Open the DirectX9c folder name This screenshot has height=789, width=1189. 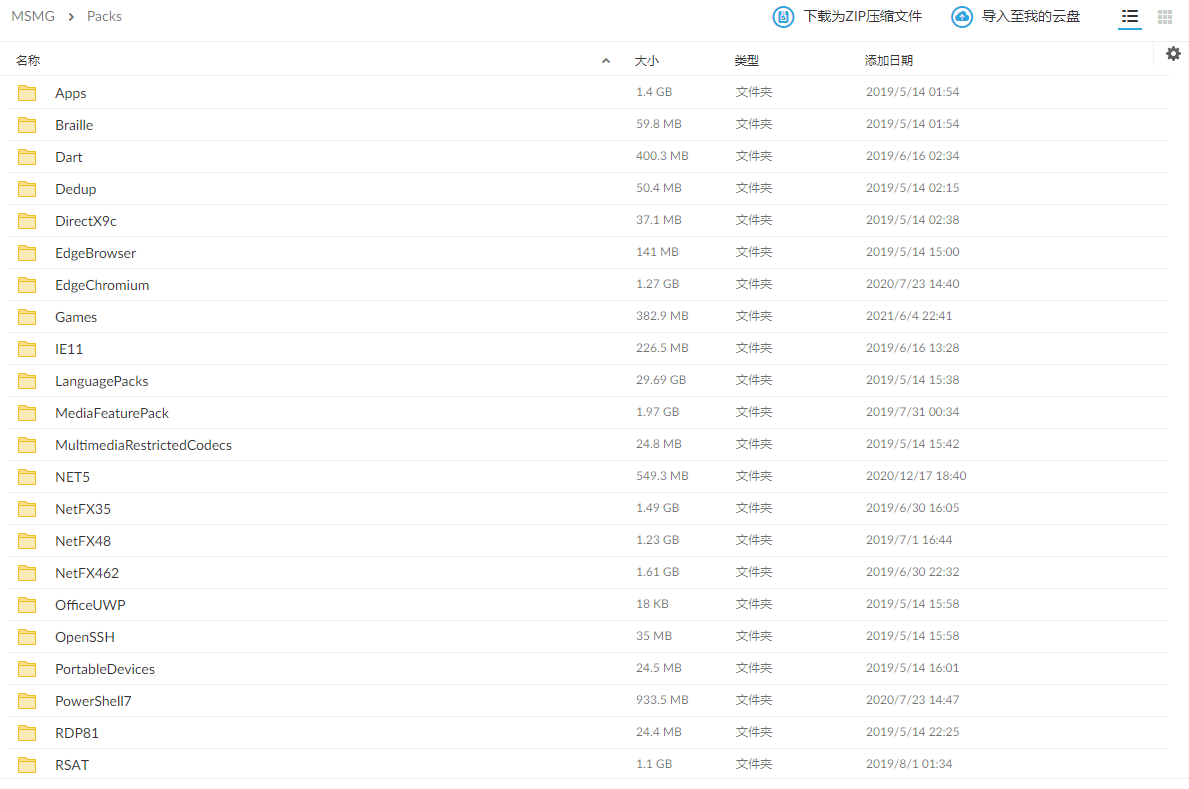pos(86,221)
